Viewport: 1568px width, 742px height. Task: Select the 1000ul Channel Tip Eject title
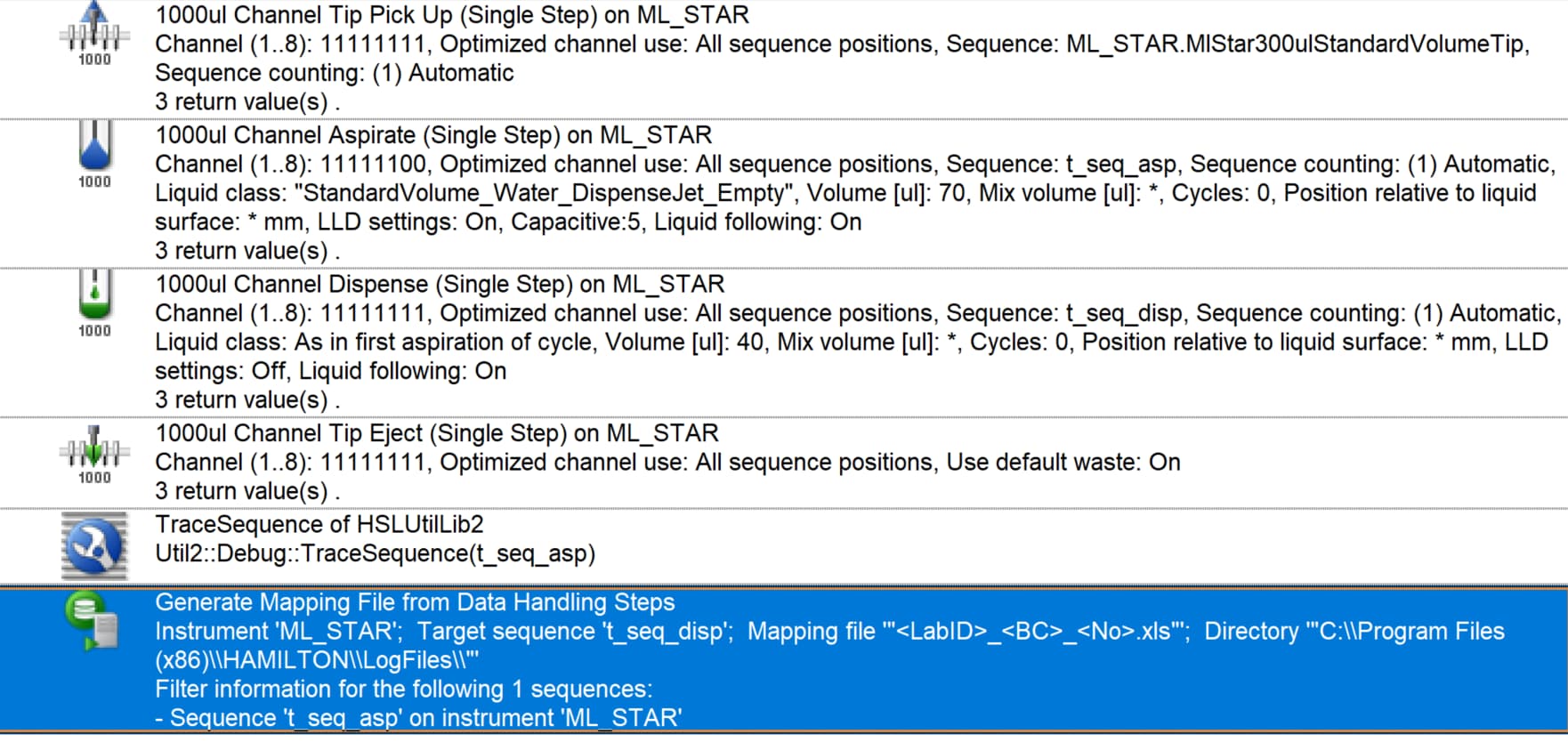[437, 433]
